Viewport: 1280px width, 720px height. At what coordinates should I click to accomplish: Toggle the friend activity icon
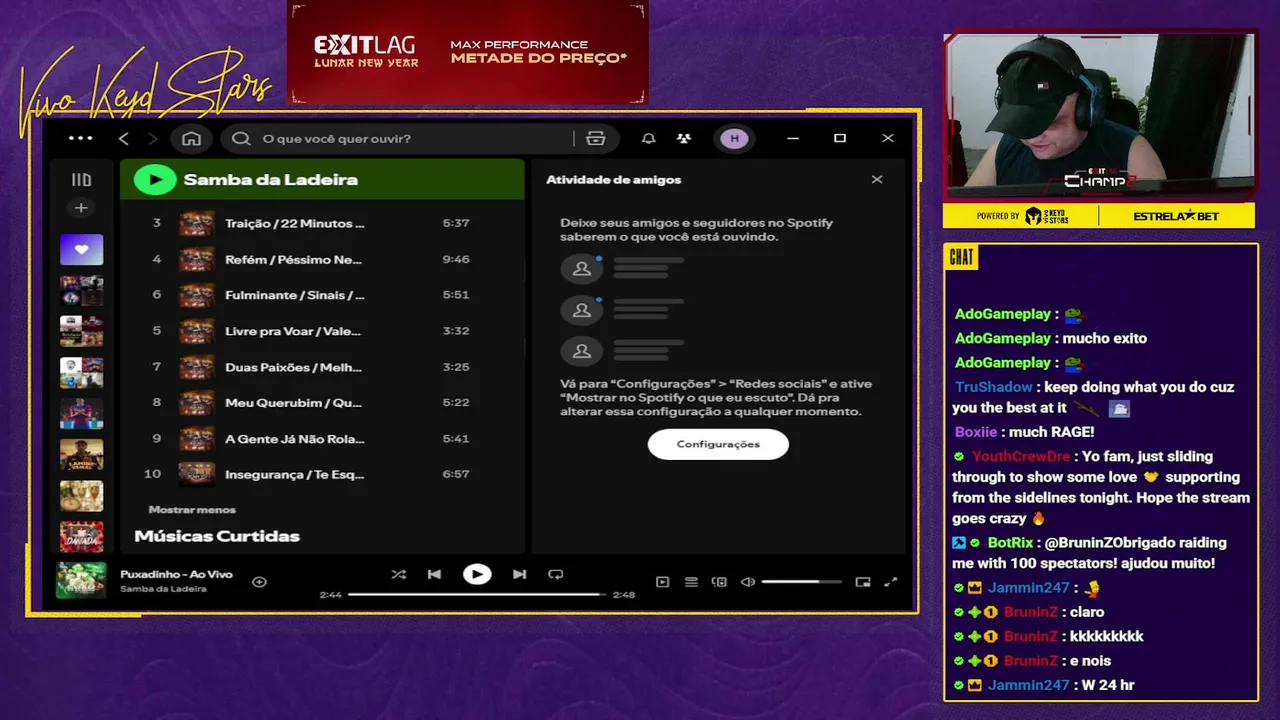[x=683, y=138]
